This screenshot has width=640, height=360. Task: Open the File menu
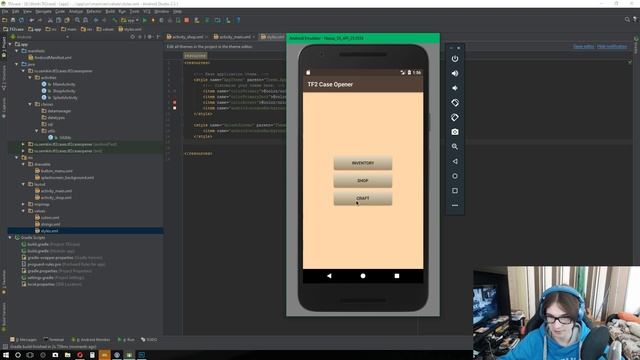(5, 11)
